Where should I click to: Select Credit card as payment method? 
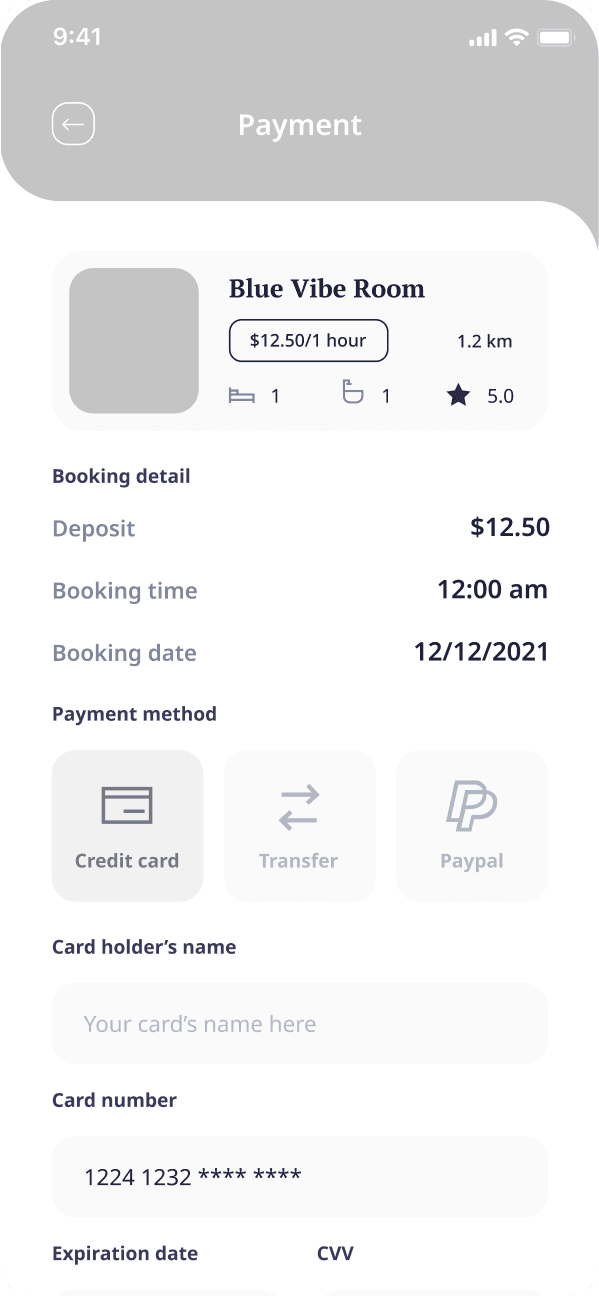click(127, 826)
